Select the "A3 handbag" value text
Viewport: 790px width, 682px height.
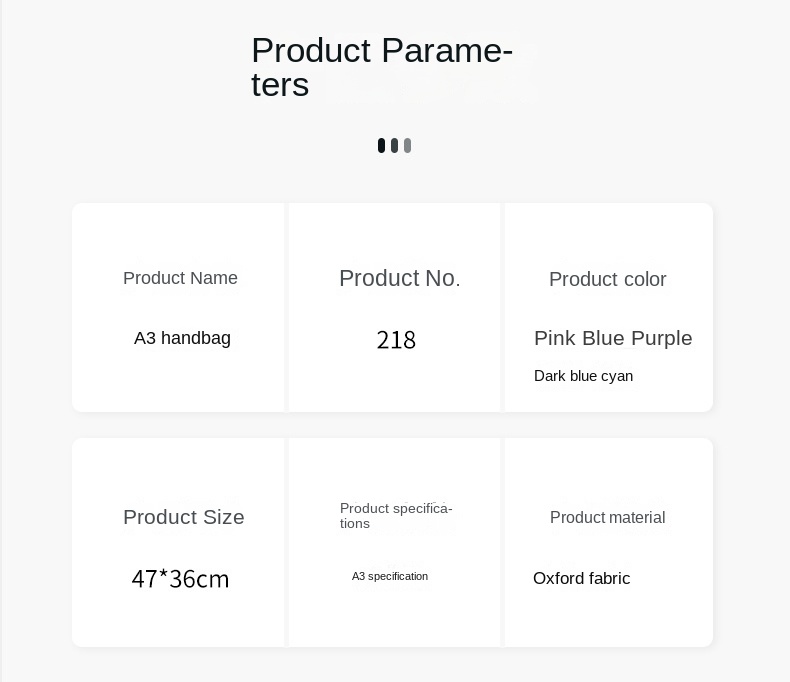tap(182, 338)
